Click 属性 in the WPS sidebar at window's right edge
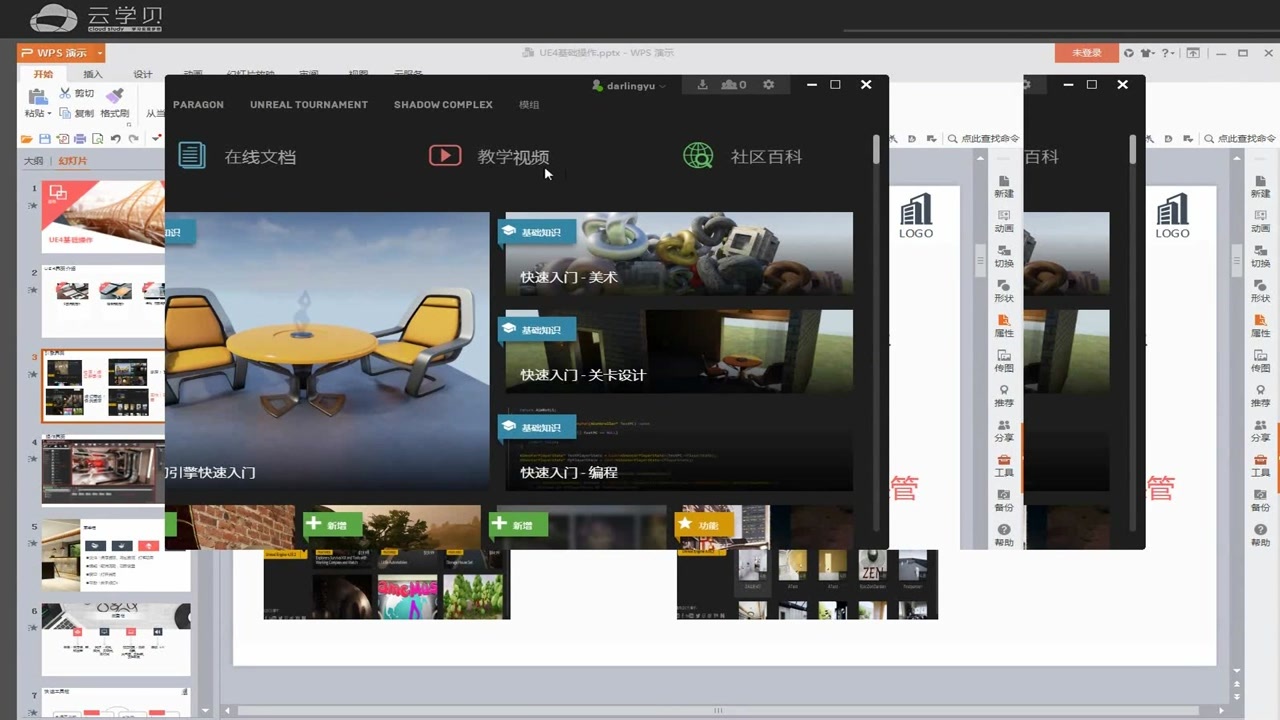1280x720 pixels. [x=1260, y=326]
